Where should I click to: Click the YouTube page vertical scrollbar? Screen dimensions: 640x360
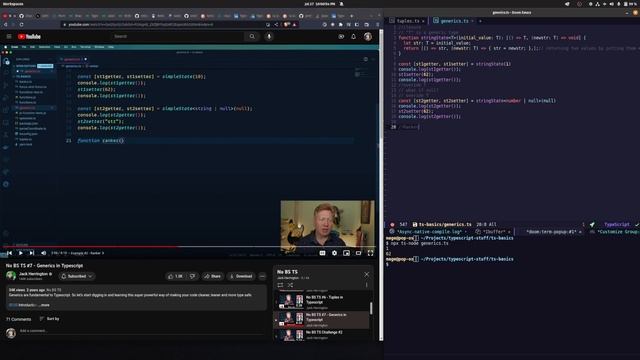coord(381,184)
